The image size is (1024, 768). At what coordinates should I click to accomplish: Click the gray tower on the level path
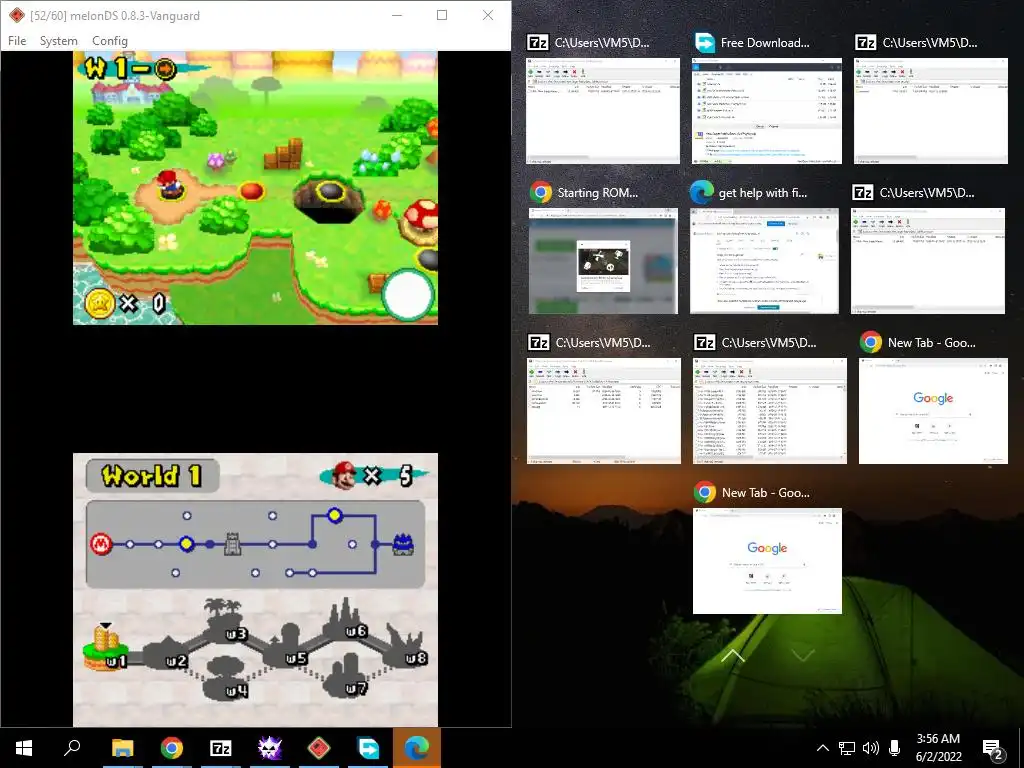(232, 543)
